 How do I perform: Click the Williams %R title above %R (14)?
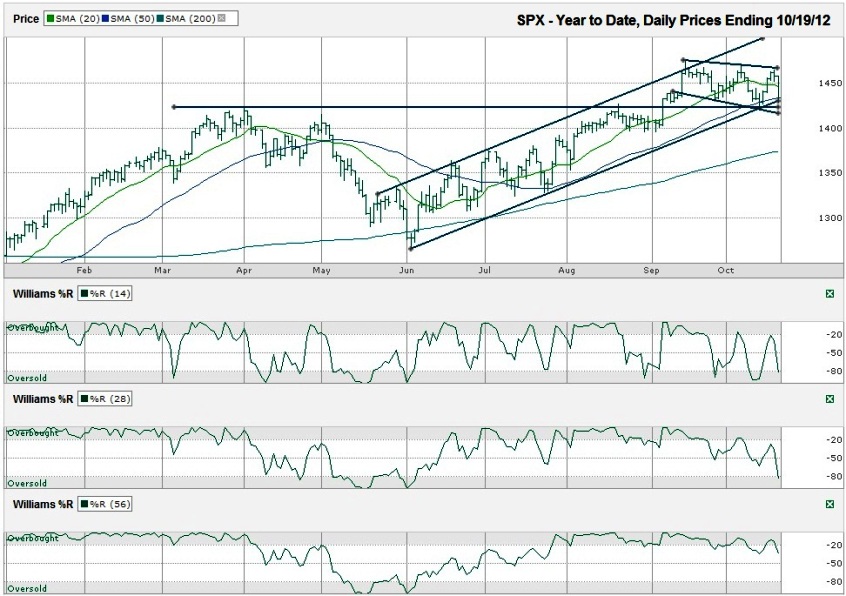(x=43, y=294)
